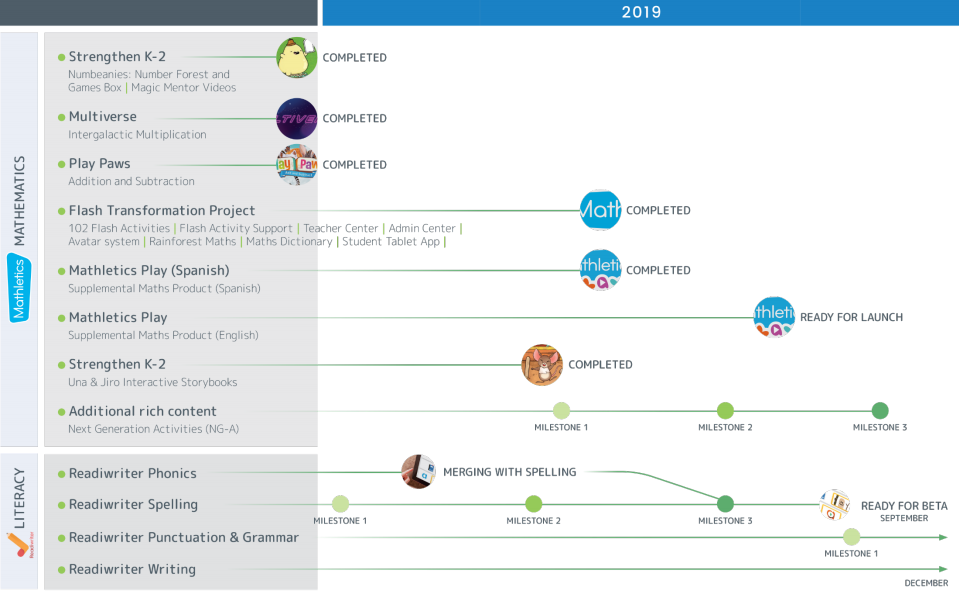The height and width of the screenshot is (593, 959).
Task: Click the Additional rich content title
Action: coord(143,411)
